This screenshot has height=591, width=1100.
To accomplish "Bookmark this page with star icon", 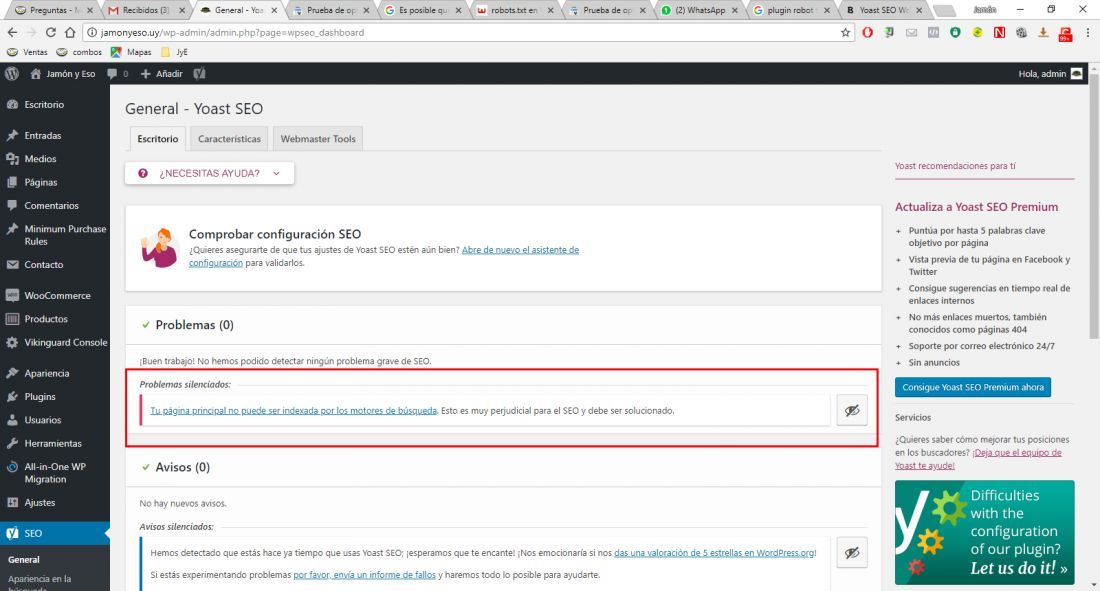I will (845, 32).
